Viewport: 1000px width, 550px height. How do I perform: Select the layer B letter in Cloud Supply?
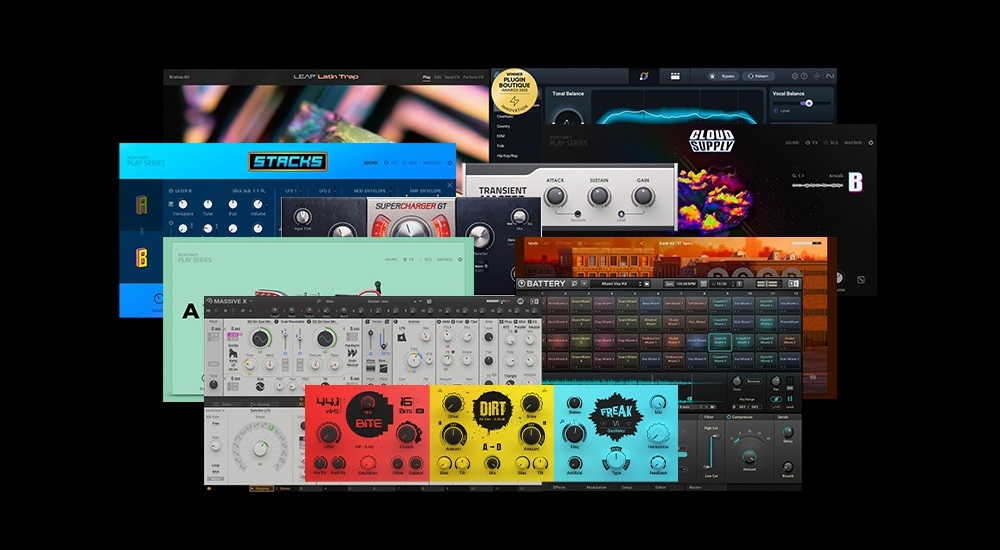(855, 182)
